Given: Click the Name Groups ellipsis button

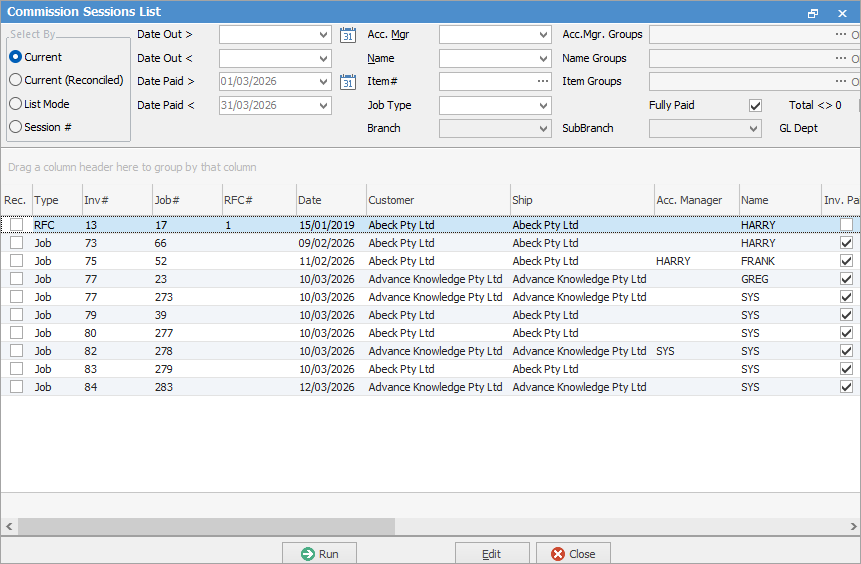Looking at the screenshot, I should tap(841, 58).
